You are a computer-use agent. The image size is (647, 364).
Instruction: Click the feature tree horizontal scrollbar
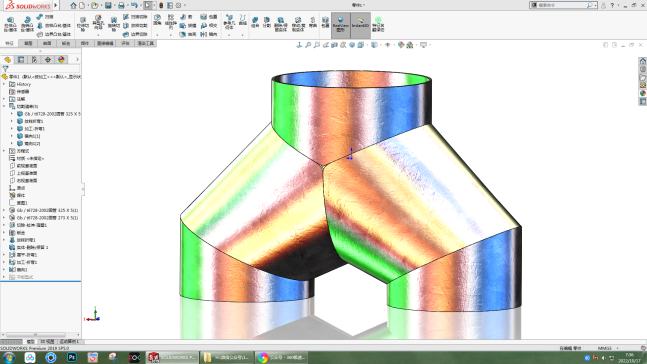tap(35, 335)
